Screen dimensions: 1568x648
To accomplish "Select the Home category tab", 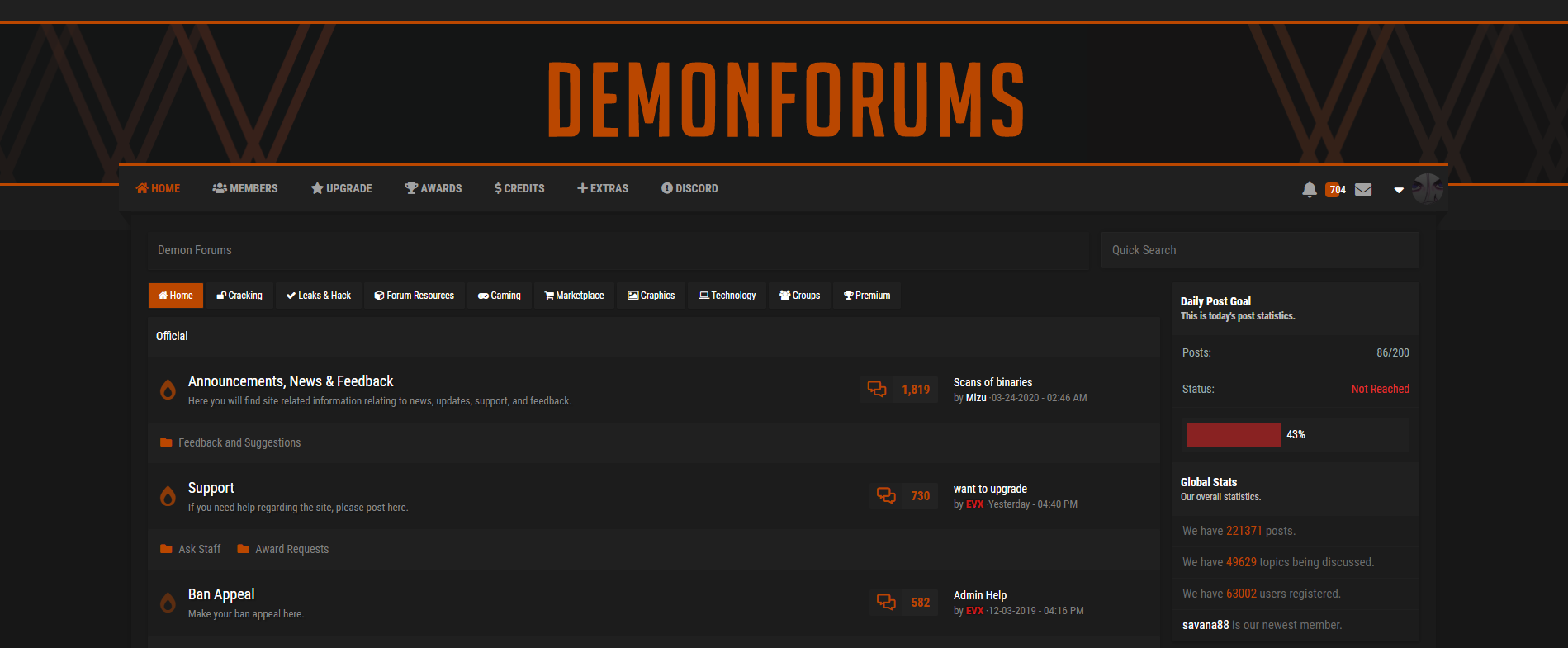I will point(176,296).
